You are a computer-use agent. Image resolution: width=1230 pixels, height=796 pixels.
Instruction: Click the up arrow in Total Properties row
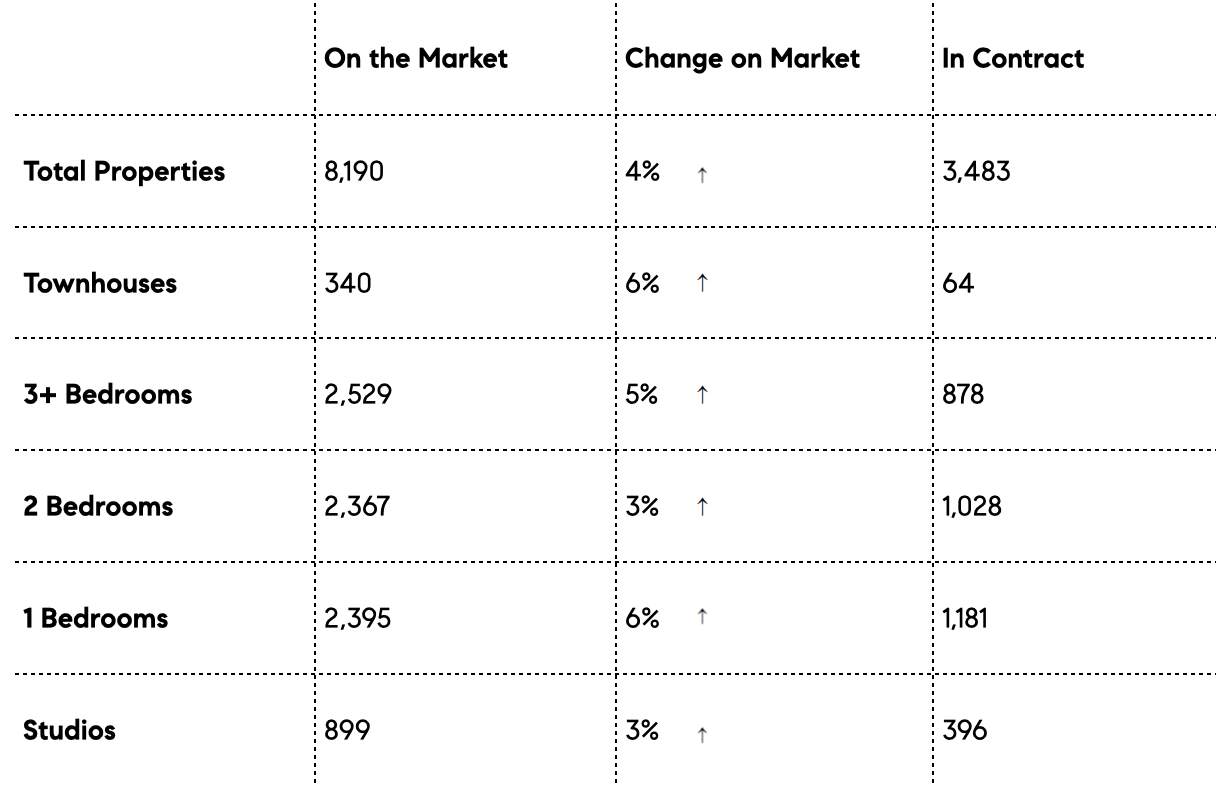click(x=702, y=174)
